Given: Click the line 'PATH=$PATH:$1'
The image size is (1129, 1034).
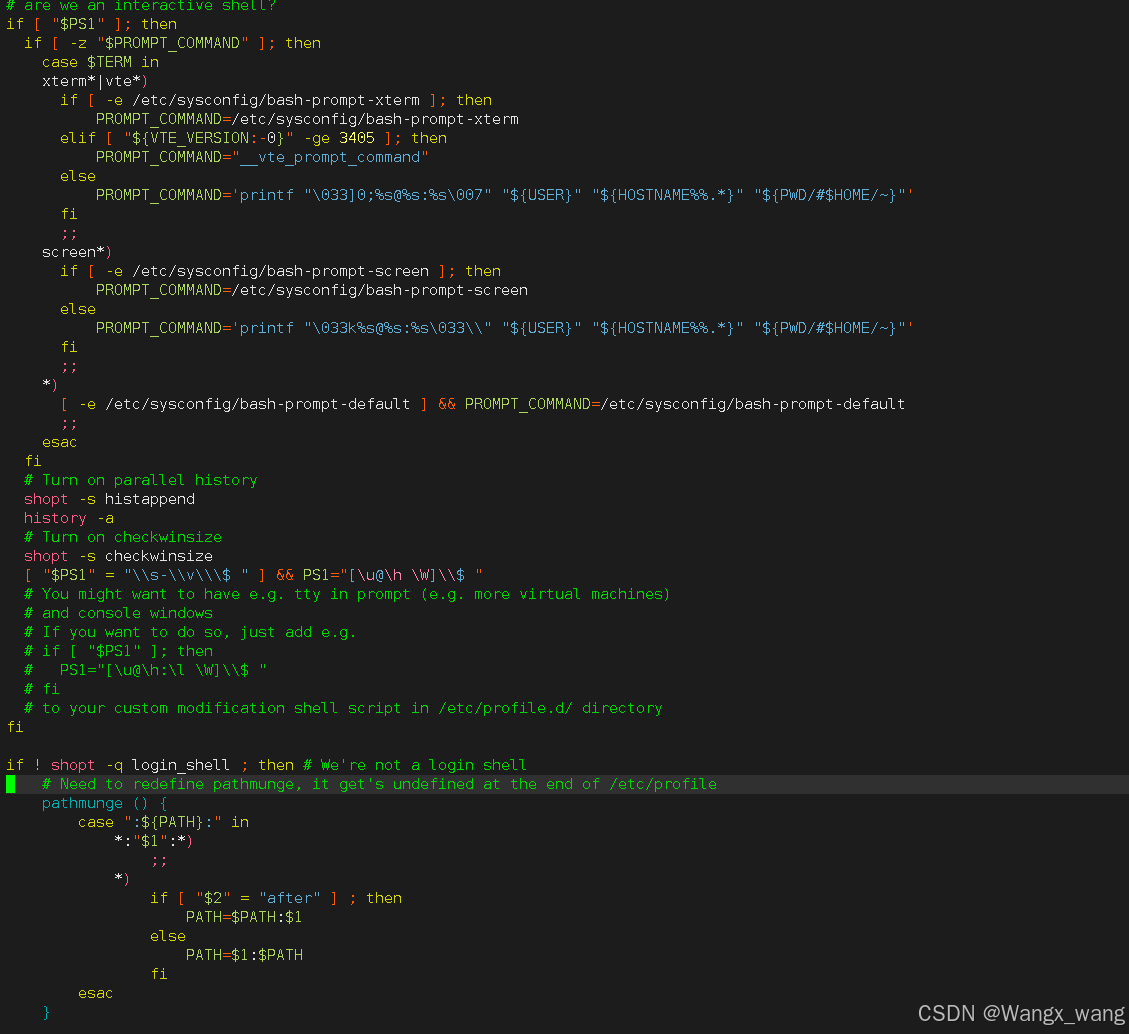Looking at the screenshot, I should tap(244, 917).
